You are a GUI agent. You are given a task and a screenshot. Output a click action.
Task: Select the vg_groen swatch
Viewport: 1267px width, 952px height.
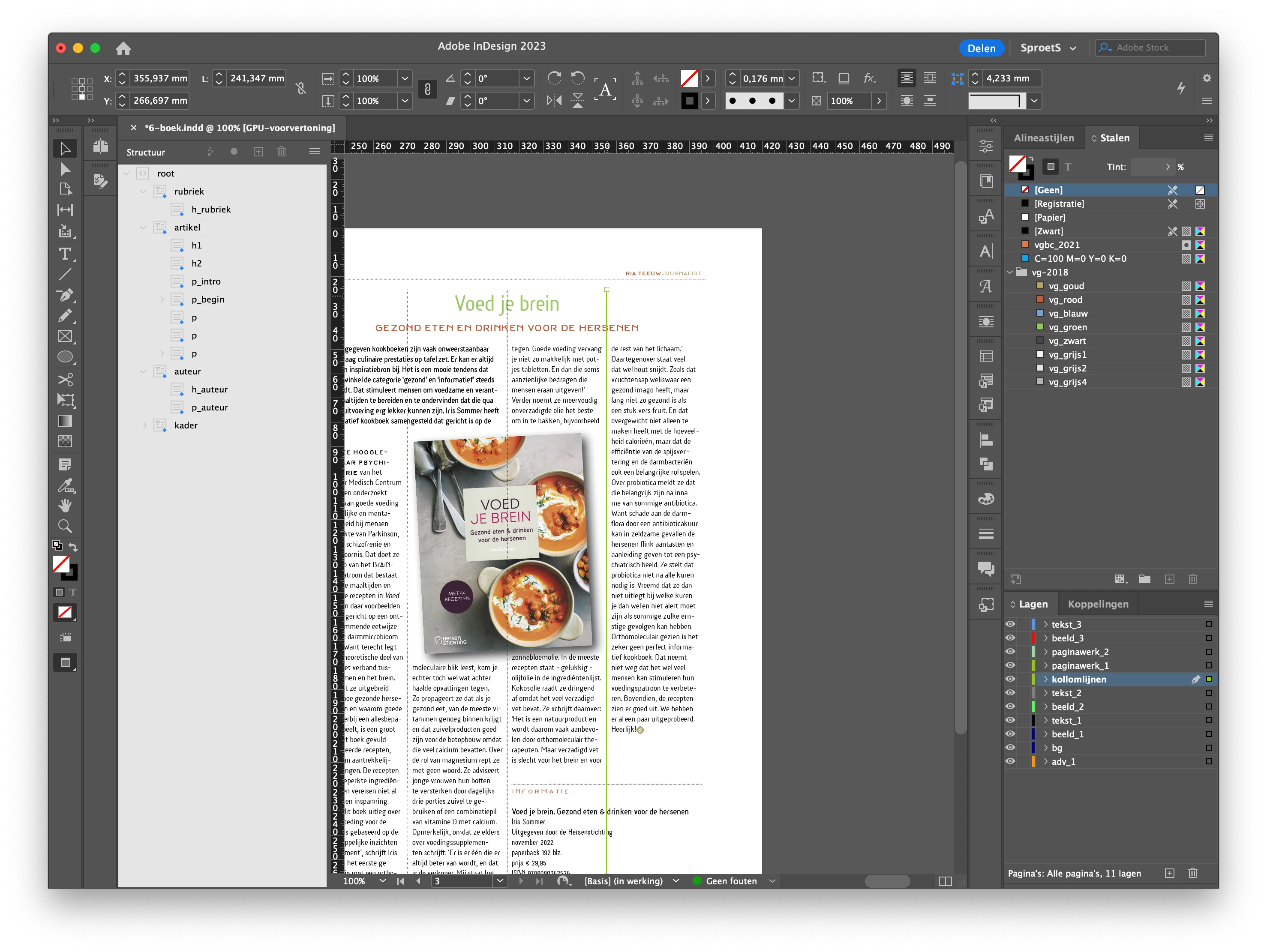(1068, 327)
